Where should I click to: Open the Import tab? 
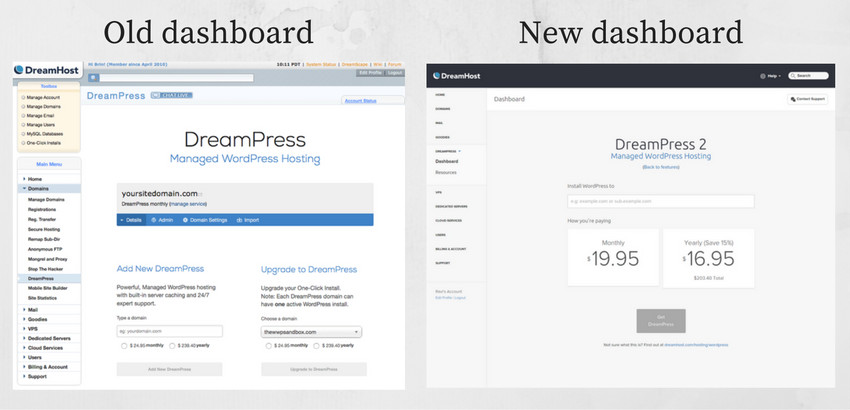[x=248, y=220]
